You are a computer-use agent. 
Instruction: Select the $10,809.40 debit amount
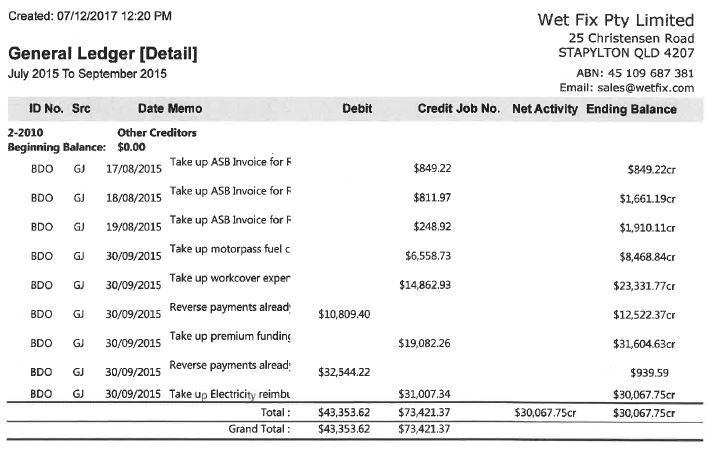pos(344,314)
